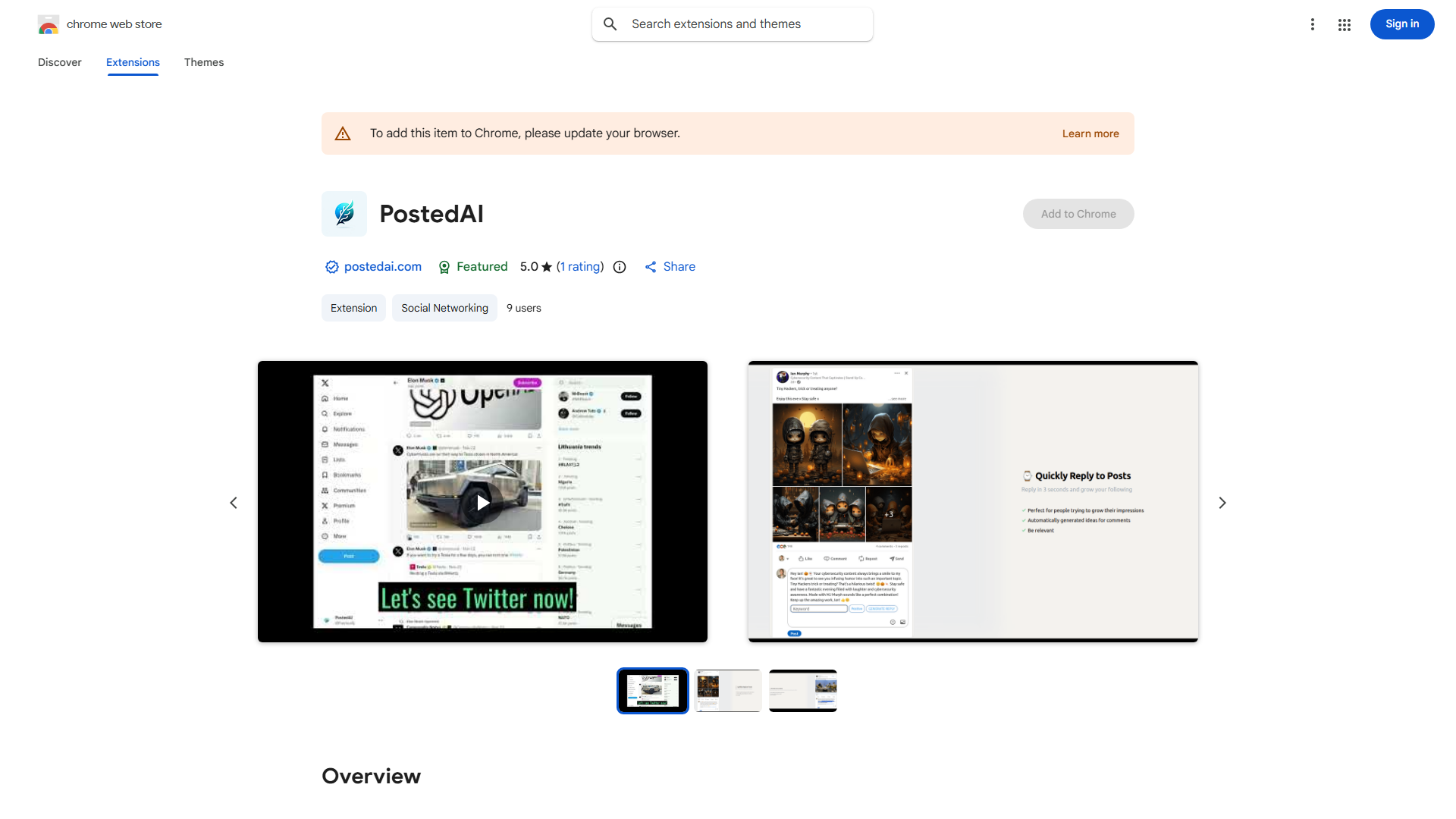Select the second screenshot thumbnail
This screenshot has width=1456, height=819.
pyautogui.click(x=728, y=691)
